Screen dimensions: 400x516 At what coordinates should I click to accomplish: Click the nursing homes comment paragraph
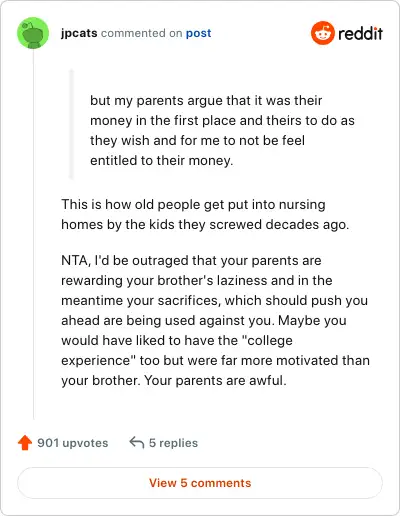(205, 214)
